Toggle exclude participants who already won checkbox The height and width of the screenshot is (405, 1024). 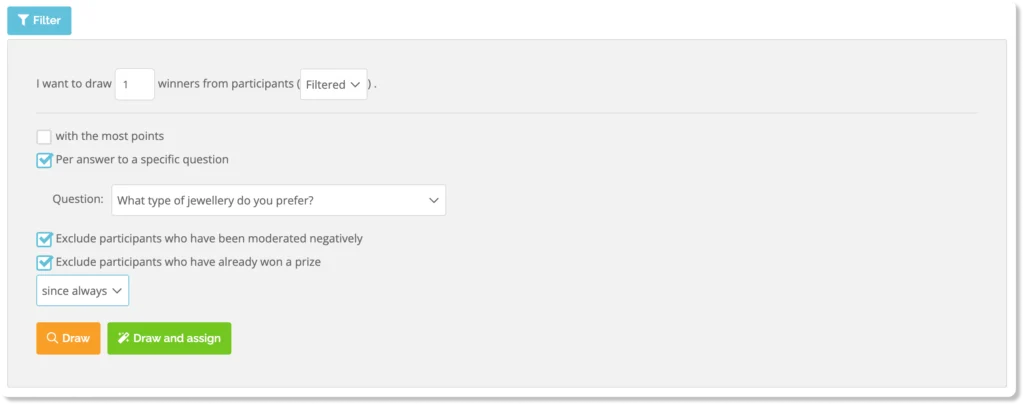[x=44, y=262]
